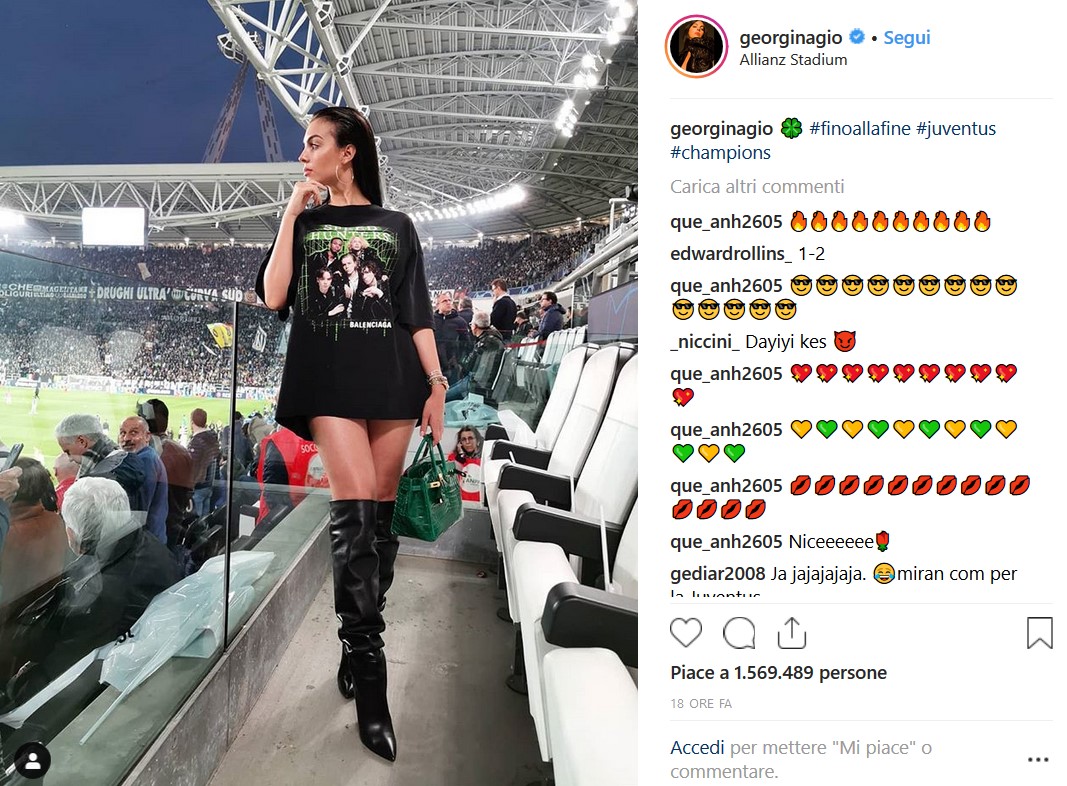The image size is (1067, 786).
Task: Open comments with the speech bubble icon
Action: (x=739, y=633)
